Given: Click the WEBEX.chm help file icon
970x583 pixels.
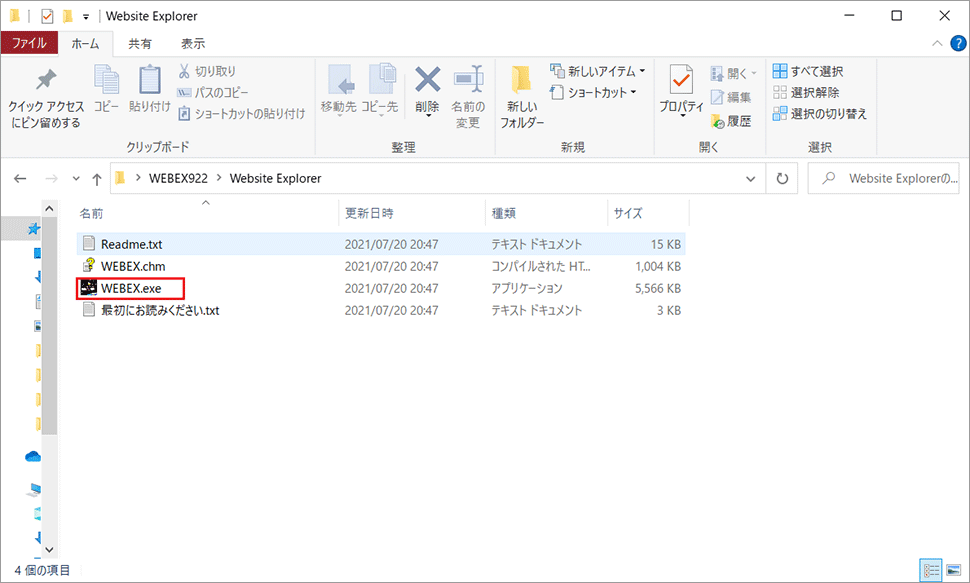Looking at the screenshot, I should (x=89, y=266).
